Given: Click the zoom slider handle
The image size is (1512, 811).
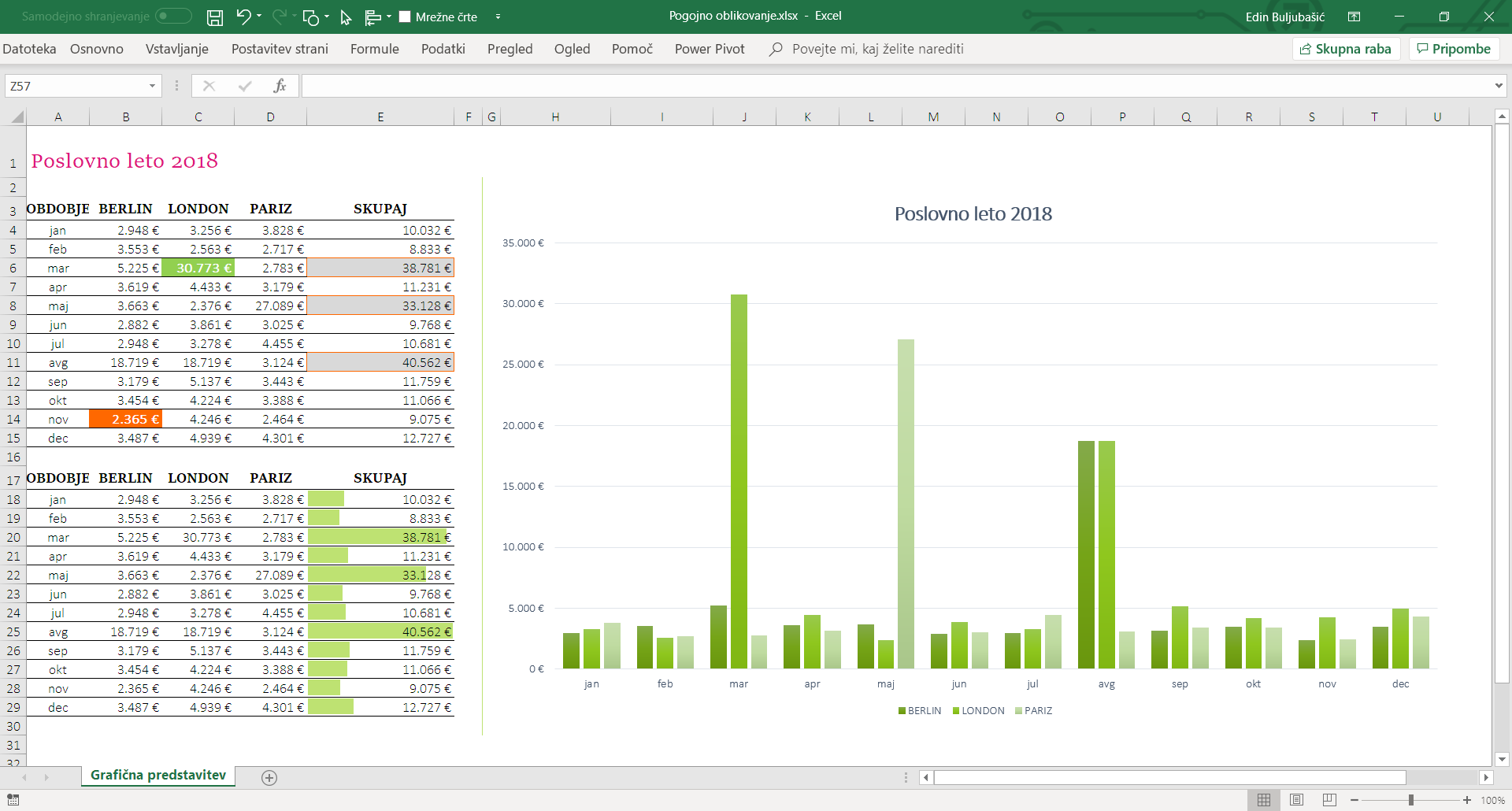Looking at the screenshot, I should pos(1411,800).
